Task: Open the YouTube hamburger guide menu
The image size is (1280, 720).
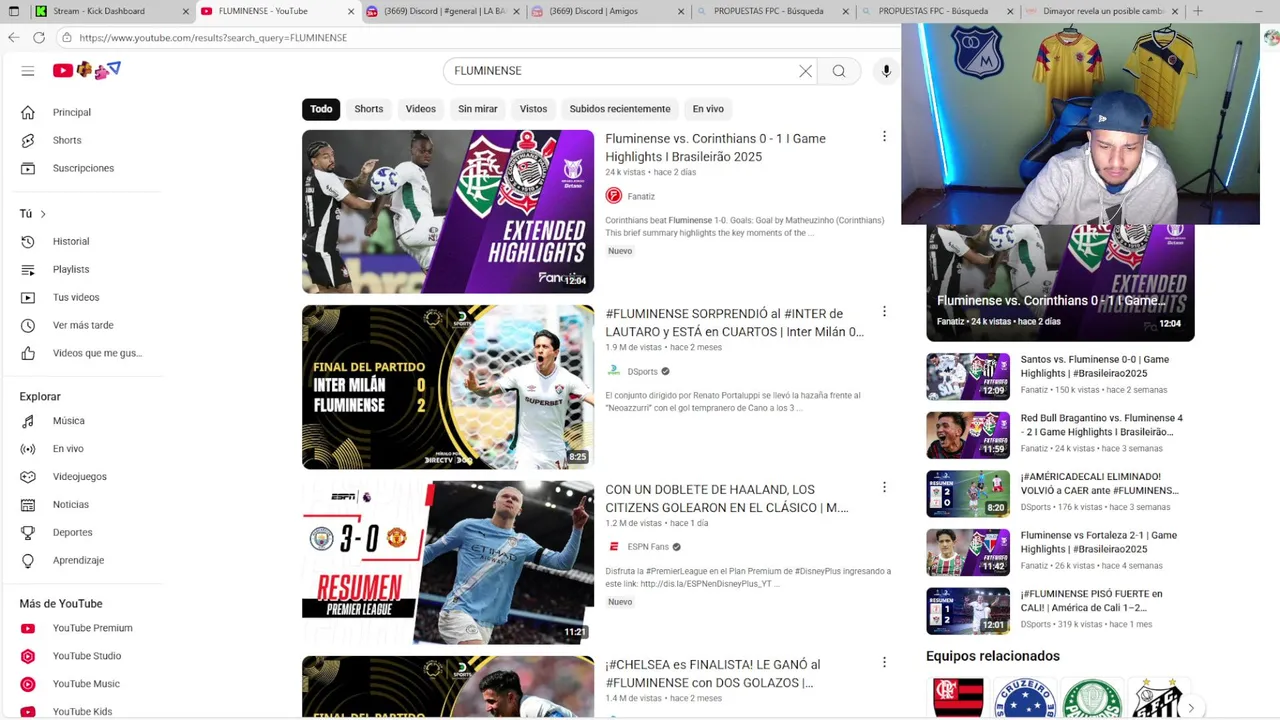Action: click(28, 71)
